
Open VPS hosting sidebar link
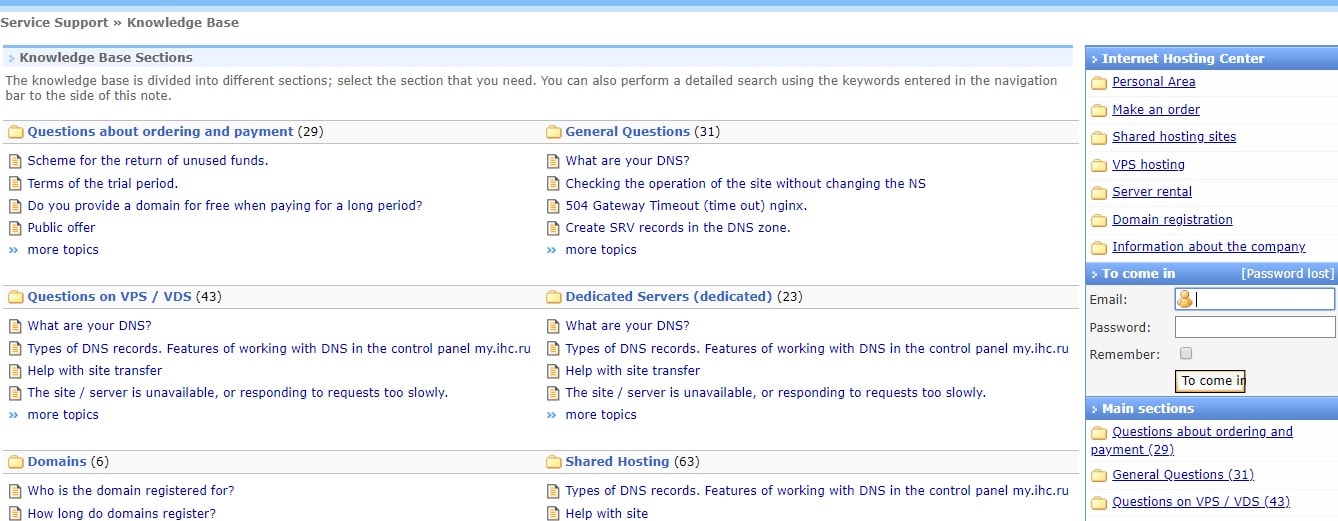tap(1148, 165)
